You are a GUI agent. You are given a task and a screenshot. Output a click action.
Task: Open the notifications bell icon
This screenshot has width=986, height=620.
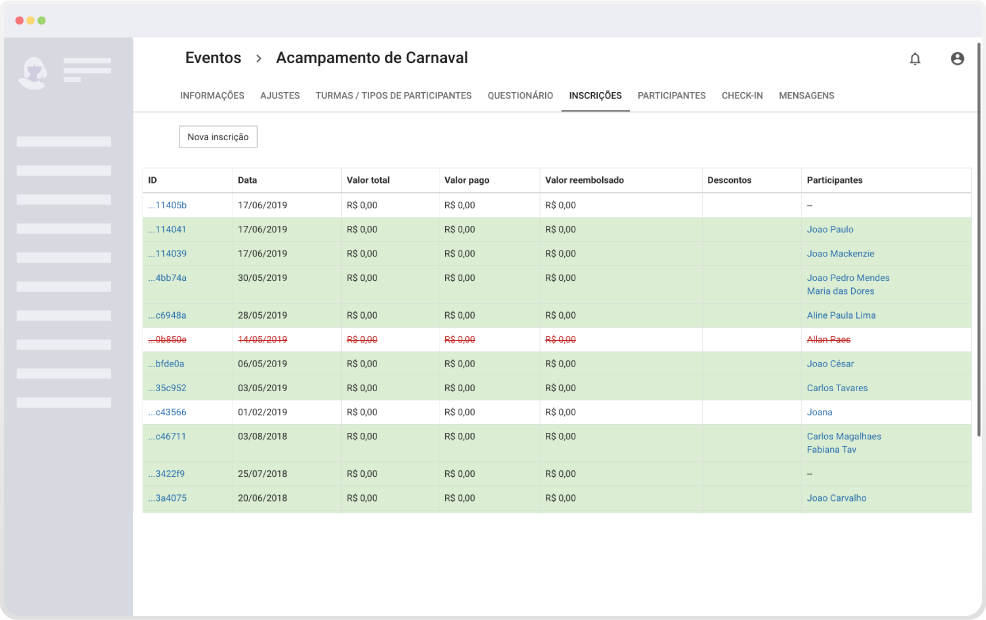point(915,58)
